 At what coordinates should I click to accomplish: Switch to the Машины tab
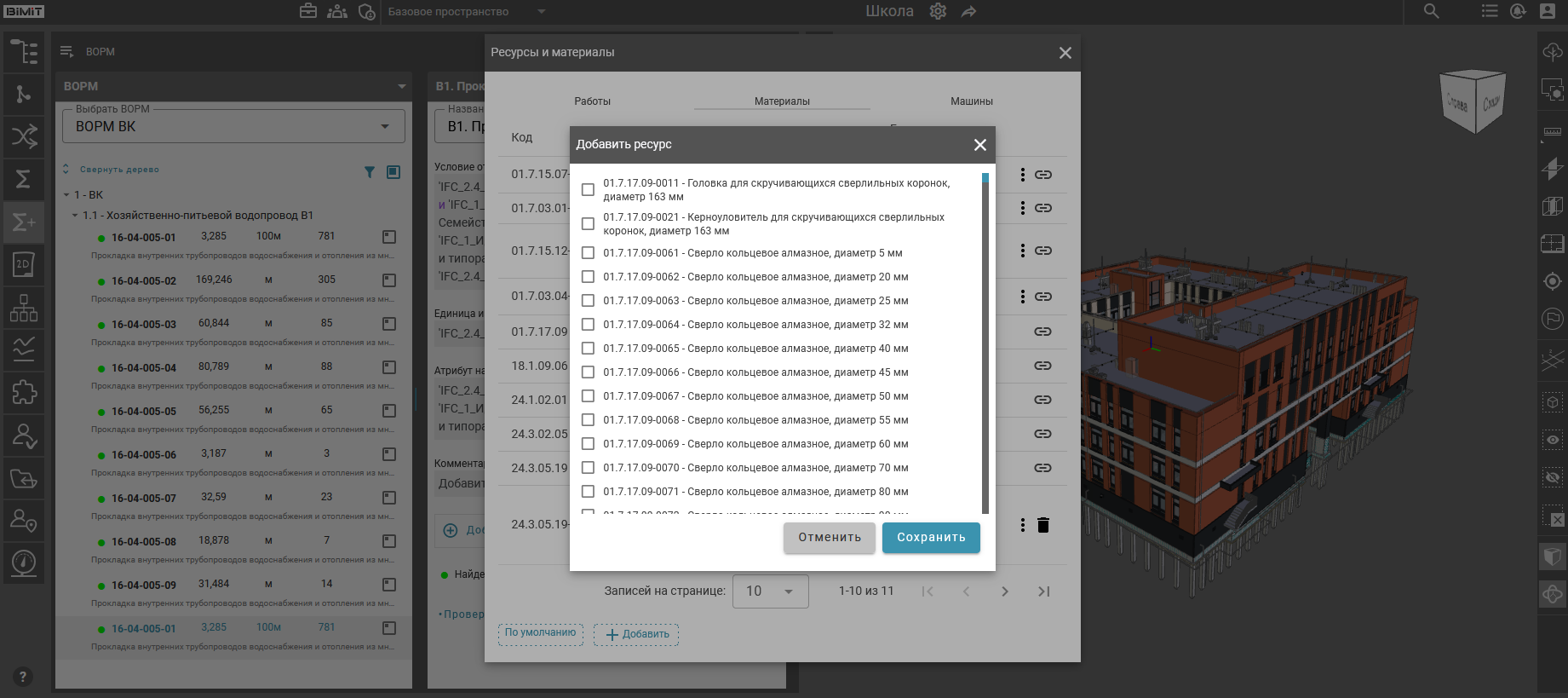tap(971, 101)
